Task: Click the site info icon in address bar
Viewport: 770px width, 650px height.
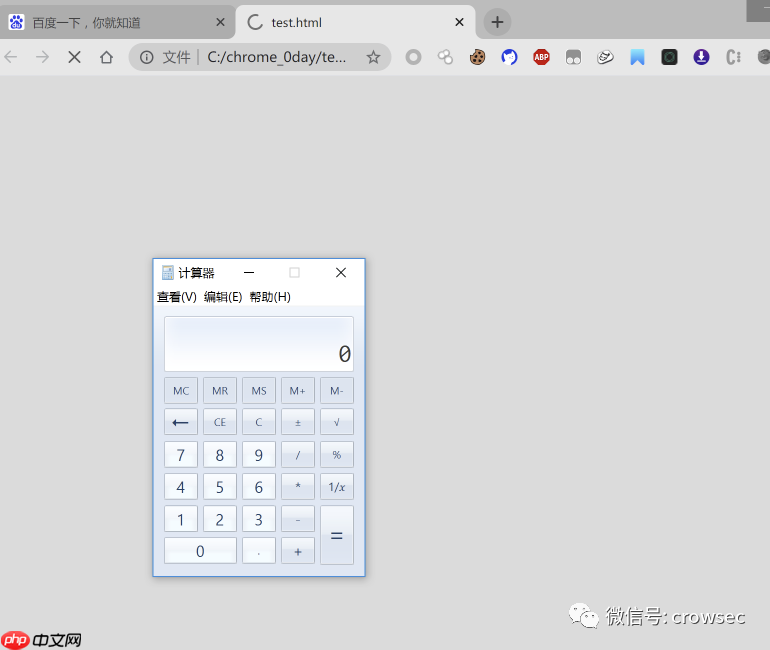Action: point(146,57)
